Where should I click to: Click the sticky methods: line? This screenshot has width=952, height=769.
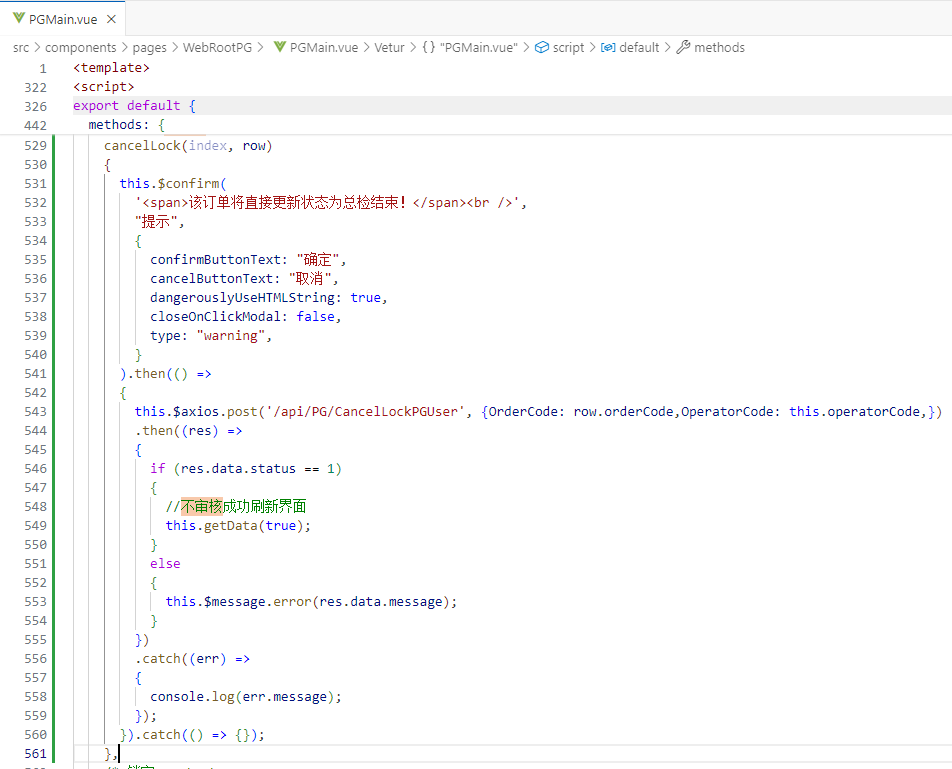(x=126, y=124)
